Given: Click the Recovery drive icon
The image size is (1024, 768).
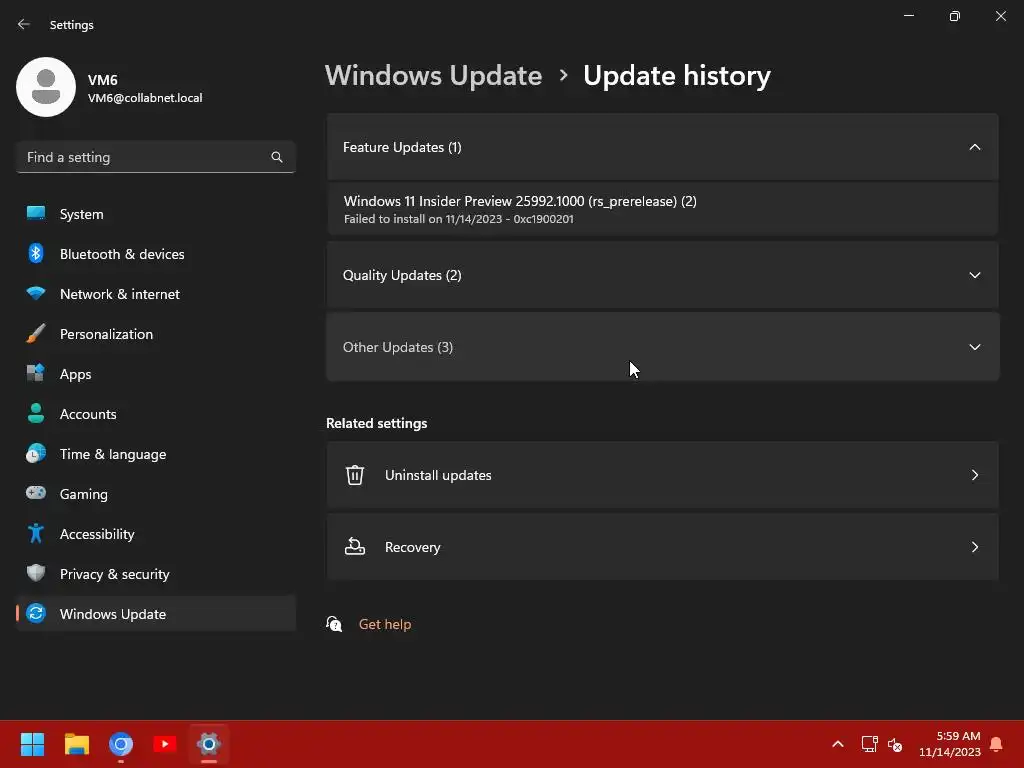Looking at the screenshot, I should pyautogui.click(x=355, y=547).
